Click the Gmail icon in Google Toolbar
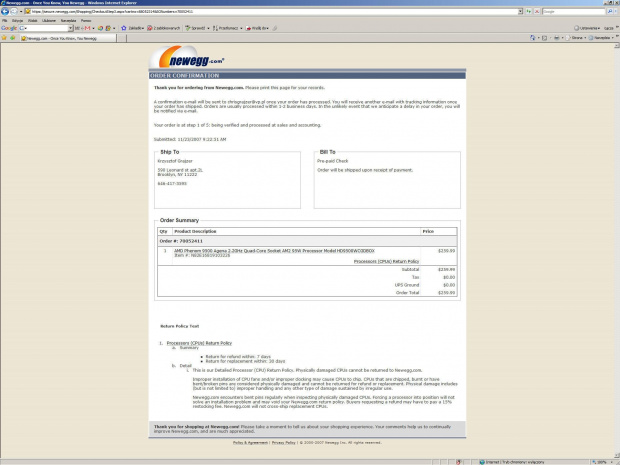Screen dimensions: 620x465 coord(87,28)
